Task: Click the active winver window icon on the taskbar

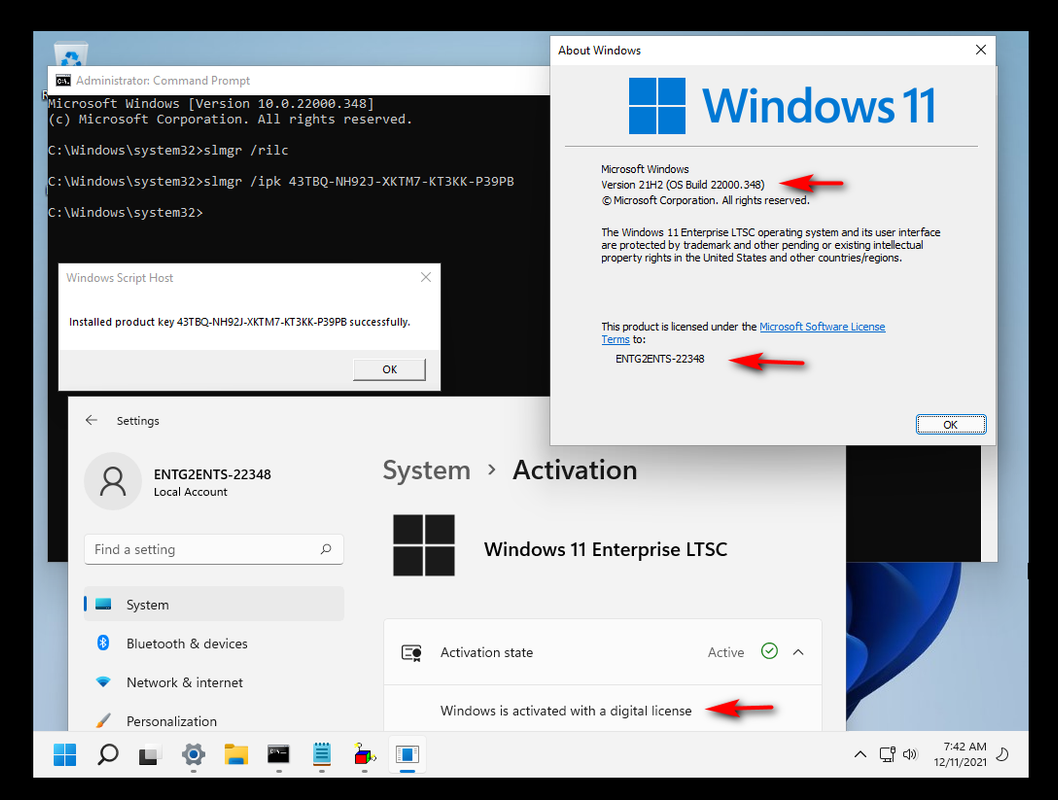Action: (x=408, y=754)
